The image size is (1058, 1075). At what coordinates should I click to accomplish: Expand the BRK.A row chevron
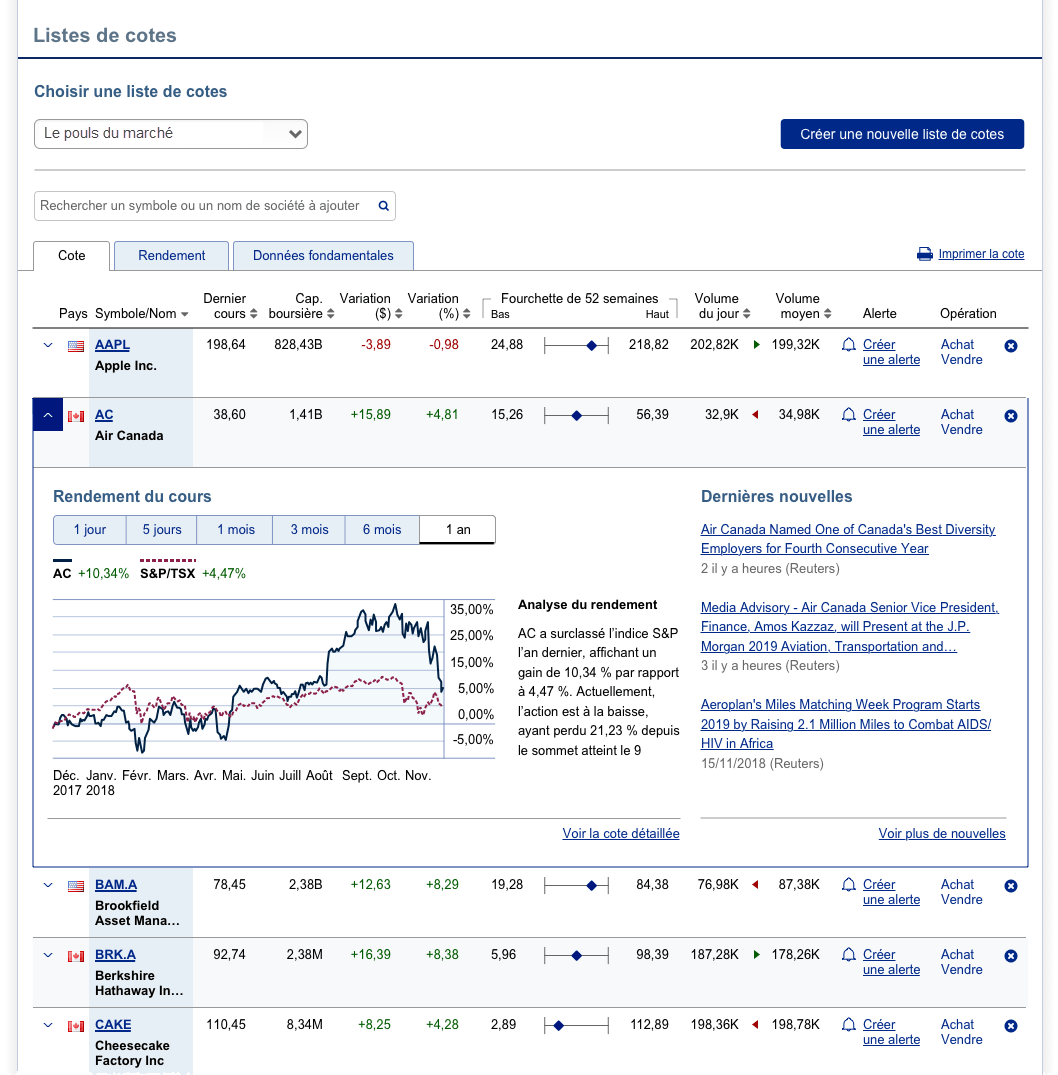[x=48, y=955]
